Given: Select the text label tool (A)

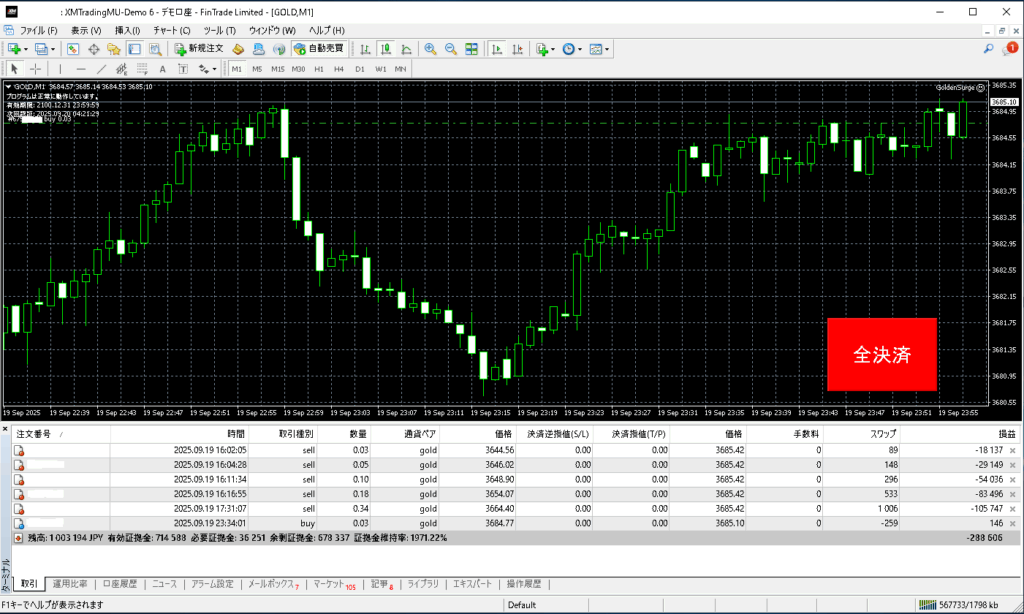Looking at the screenshot, I should pos(162,69).
